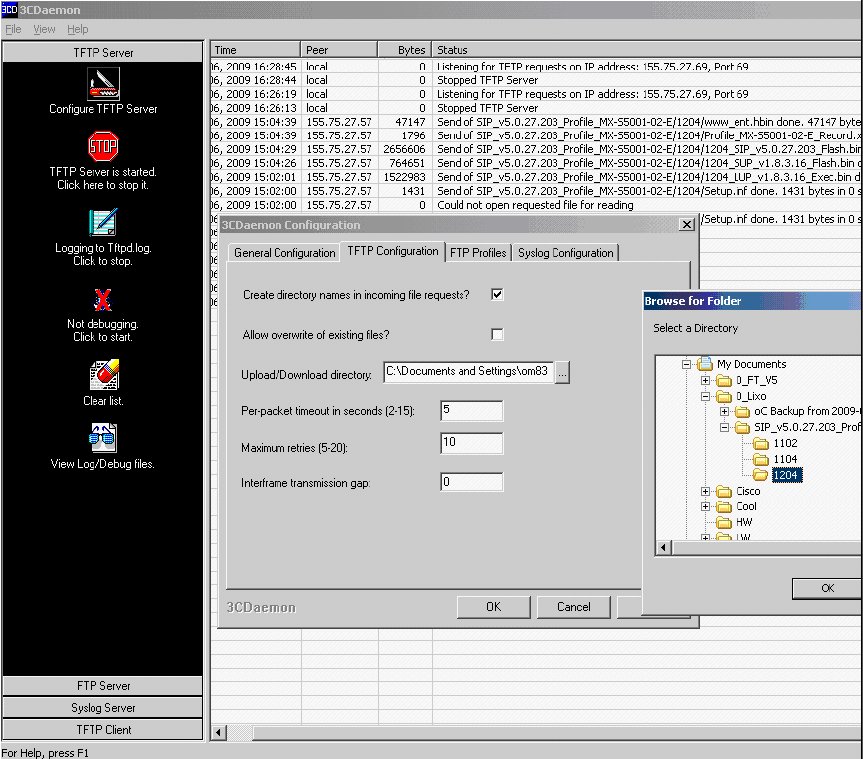
Task: Click the Per-packet timeout field
Action: tap(472, 411)
